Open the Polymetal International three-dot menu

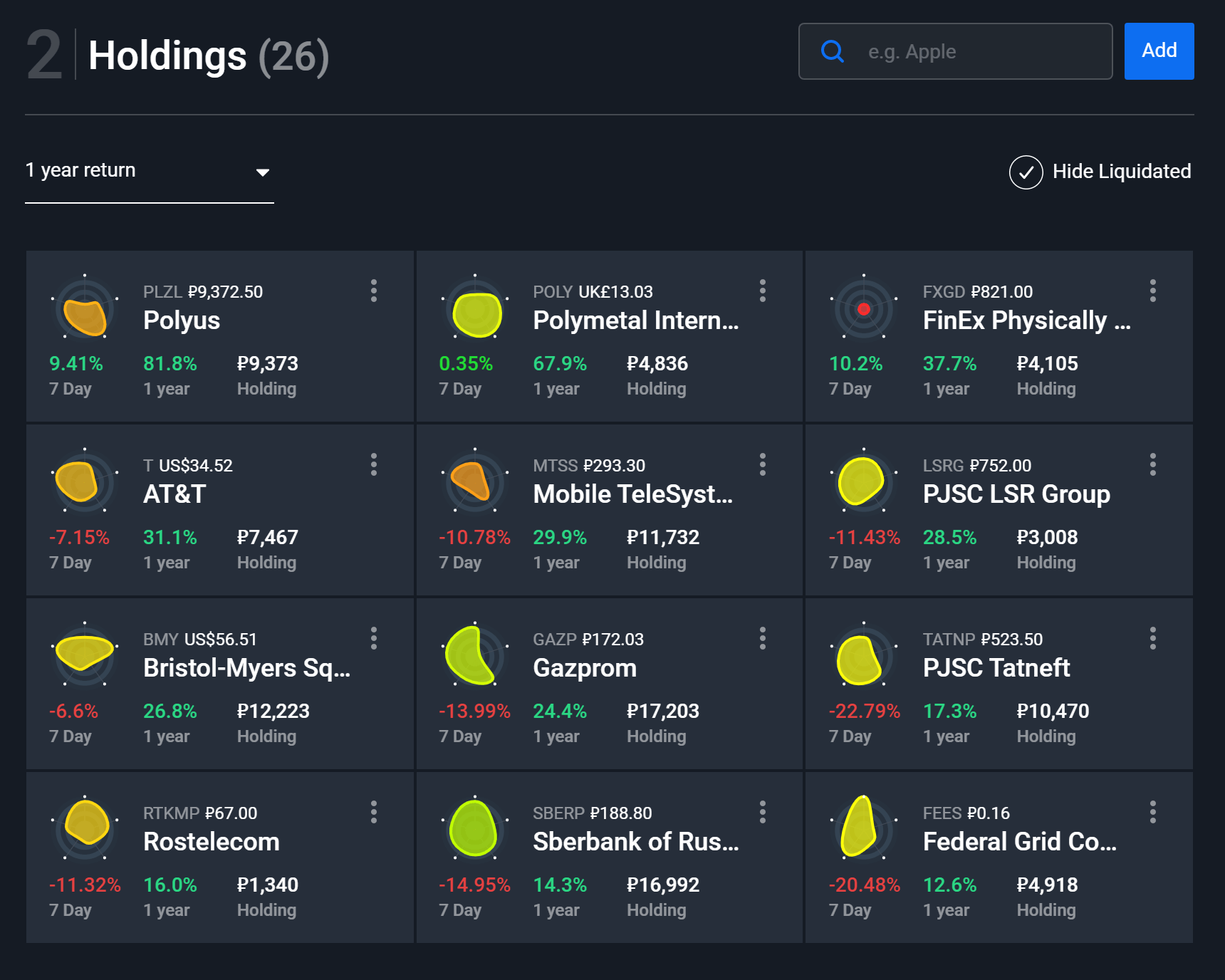[x=763, y=291]
